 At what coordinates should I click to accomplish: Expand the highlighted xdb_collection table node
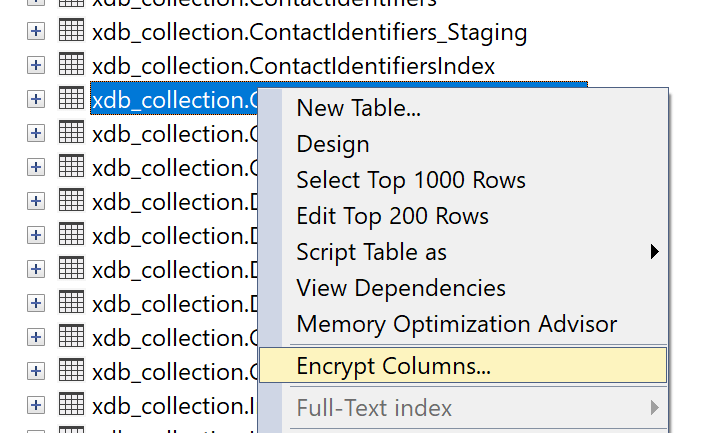(x=36, y=100)
